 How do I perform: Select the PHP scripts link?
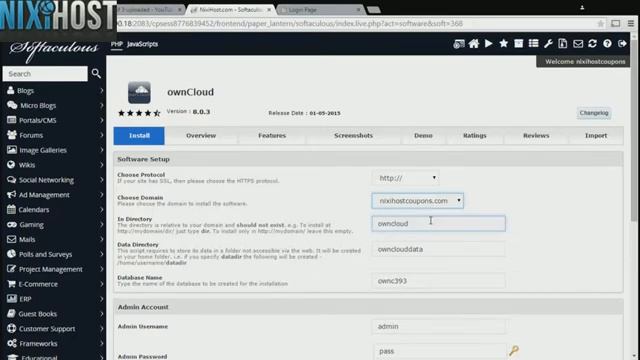click(x=116, y=44)
